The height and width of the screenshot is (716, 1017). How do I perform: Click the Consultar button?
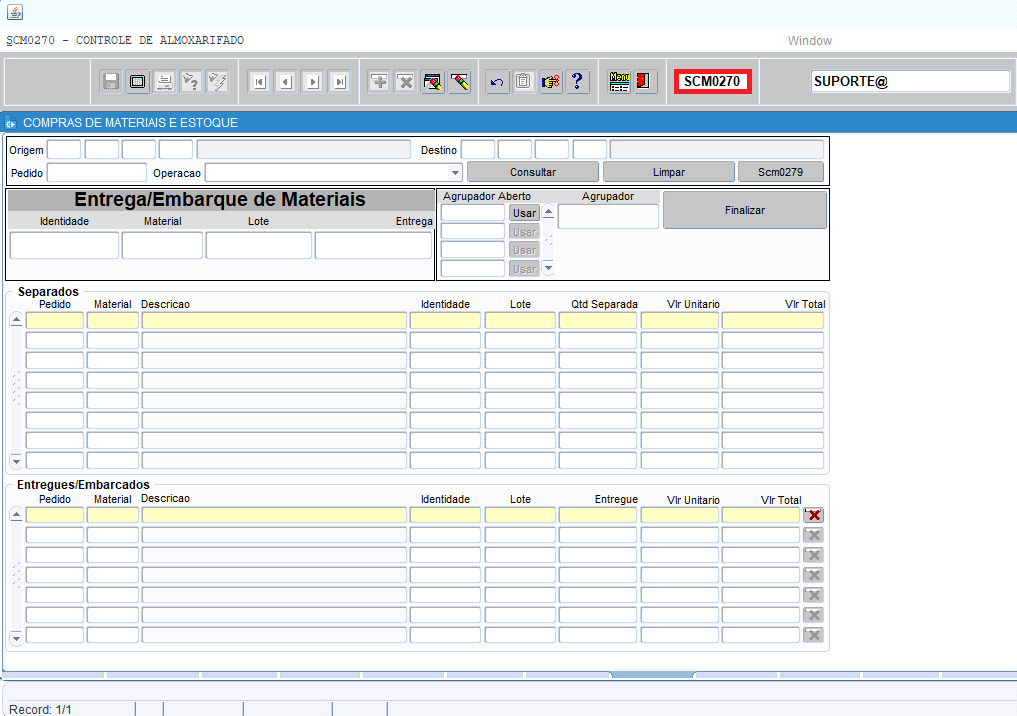tap(533, 172)
